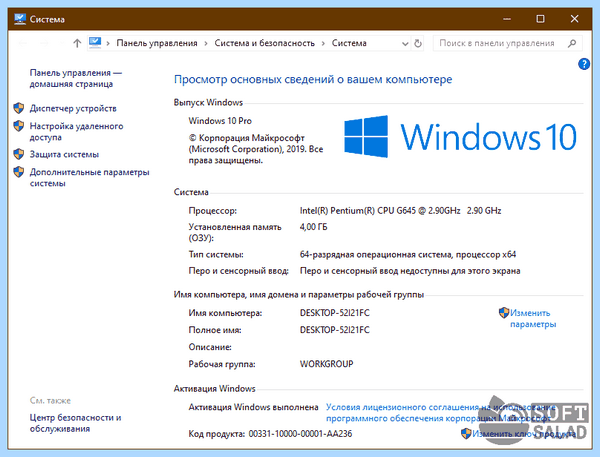600x457 pixels.
Task: Click the Windows 10 Pro edition text
Action: [x=220, y=121]
